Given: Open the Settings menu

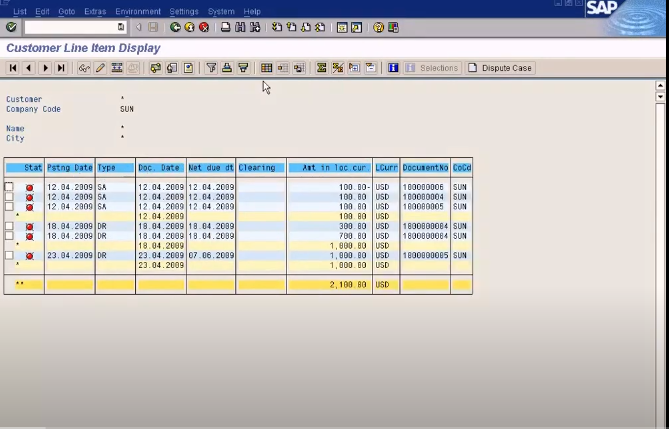Looking at the screenshot, I should pyautogui.click(x=184, y=12).
